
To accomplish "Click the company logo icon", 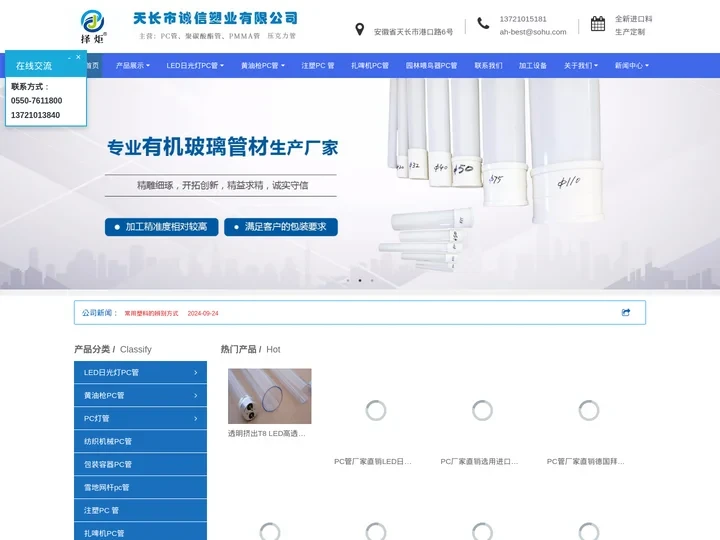I will [x=93, y=24].
